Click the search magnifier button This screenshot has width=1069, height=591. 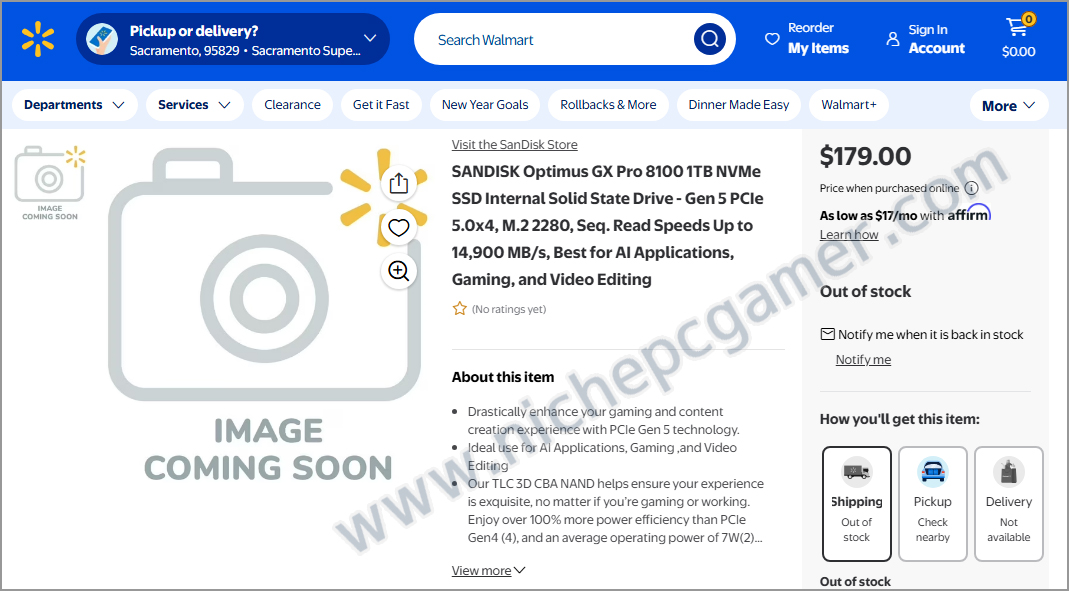[709, 40]
